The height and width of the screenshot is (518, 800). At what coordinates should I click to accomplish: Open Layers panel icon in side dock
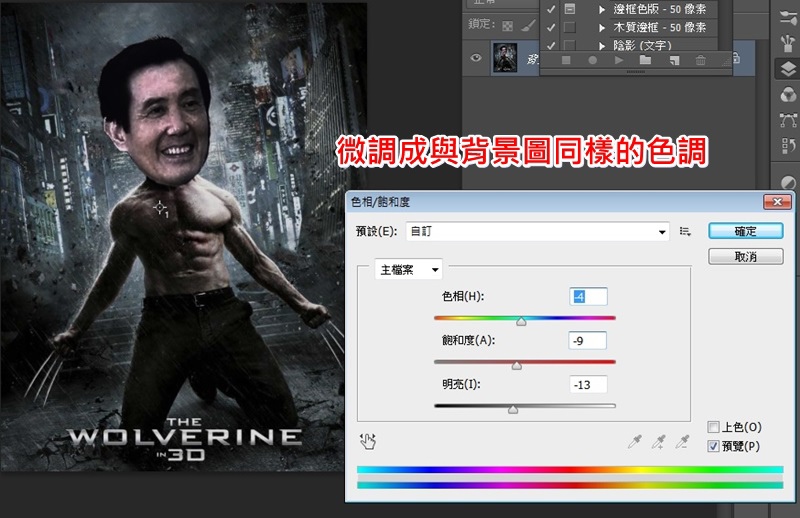pos(788,68)
